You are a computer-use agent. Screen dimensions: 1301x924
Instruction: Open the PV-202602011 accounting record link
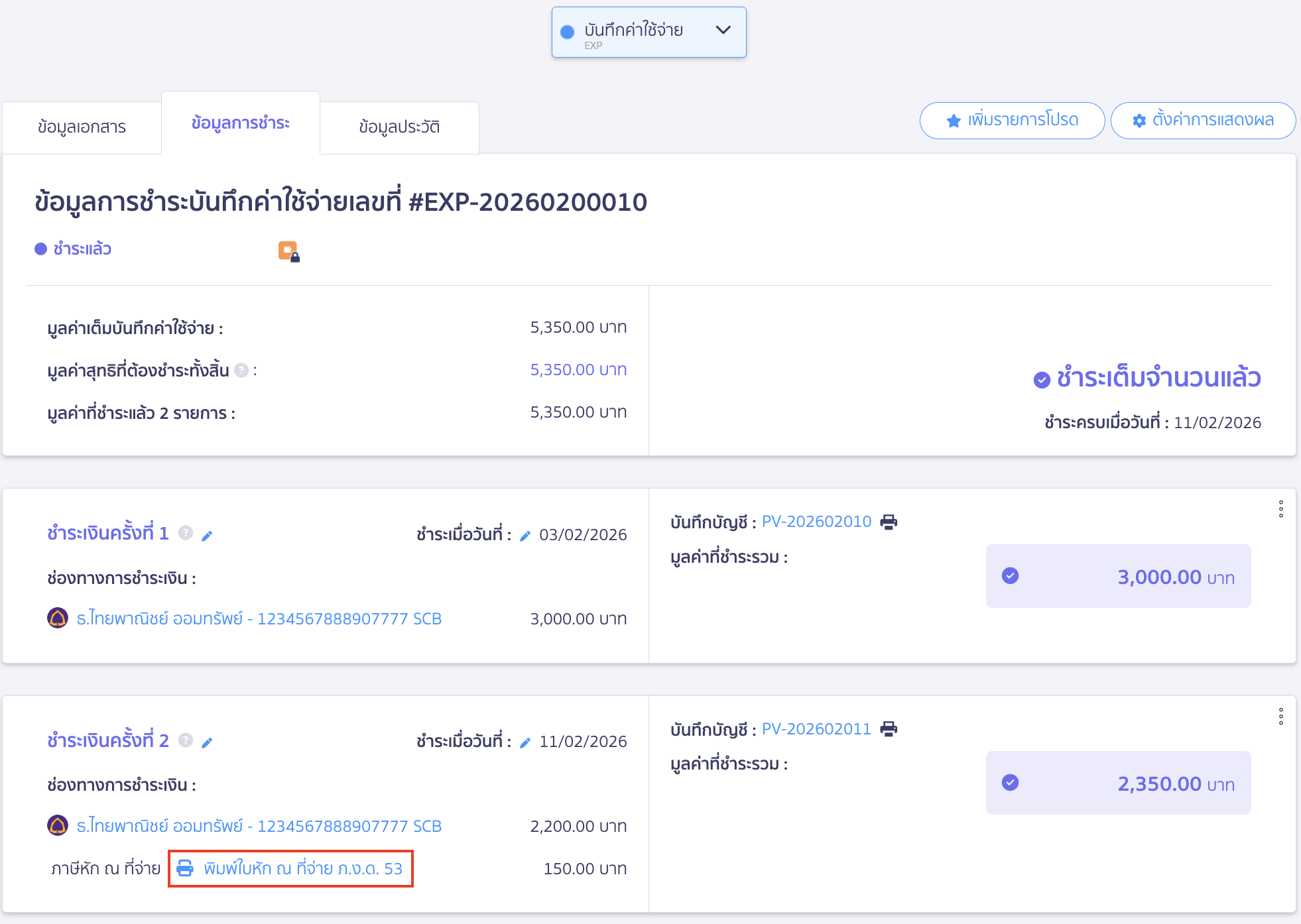point(818,728)
